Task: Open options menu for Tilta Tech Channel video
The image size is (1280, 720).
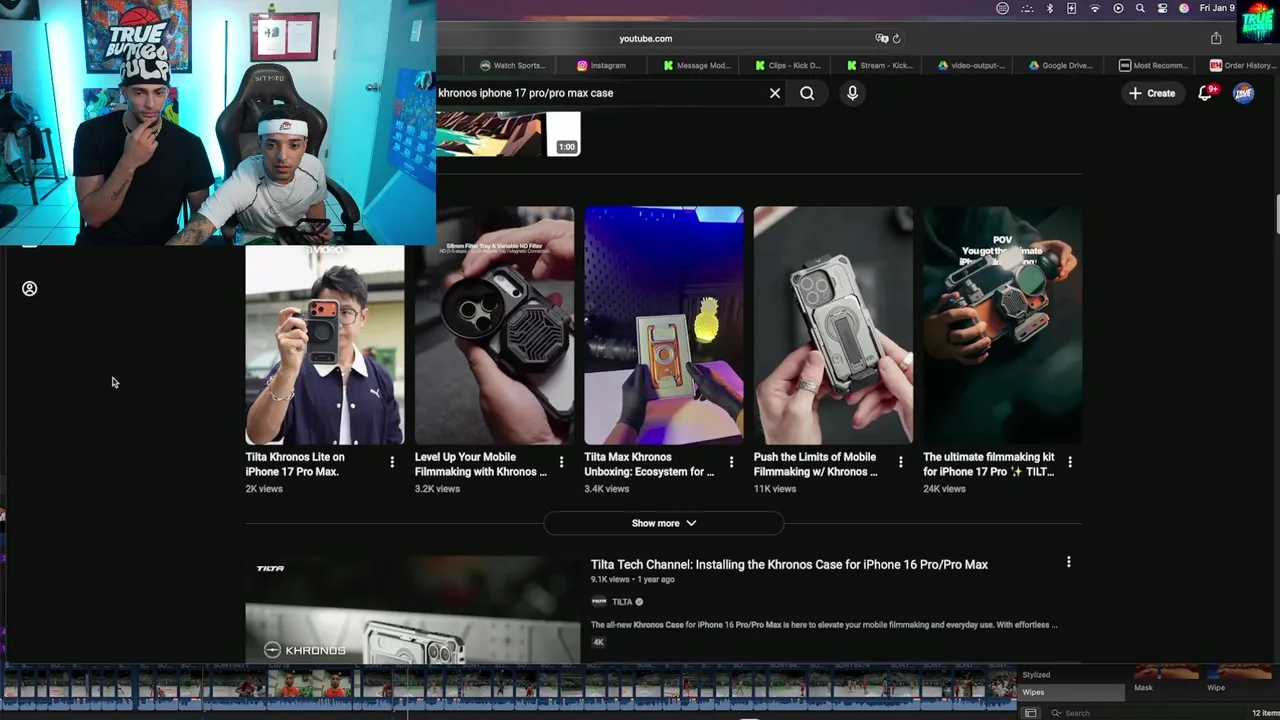Action: pos(1068,562)
